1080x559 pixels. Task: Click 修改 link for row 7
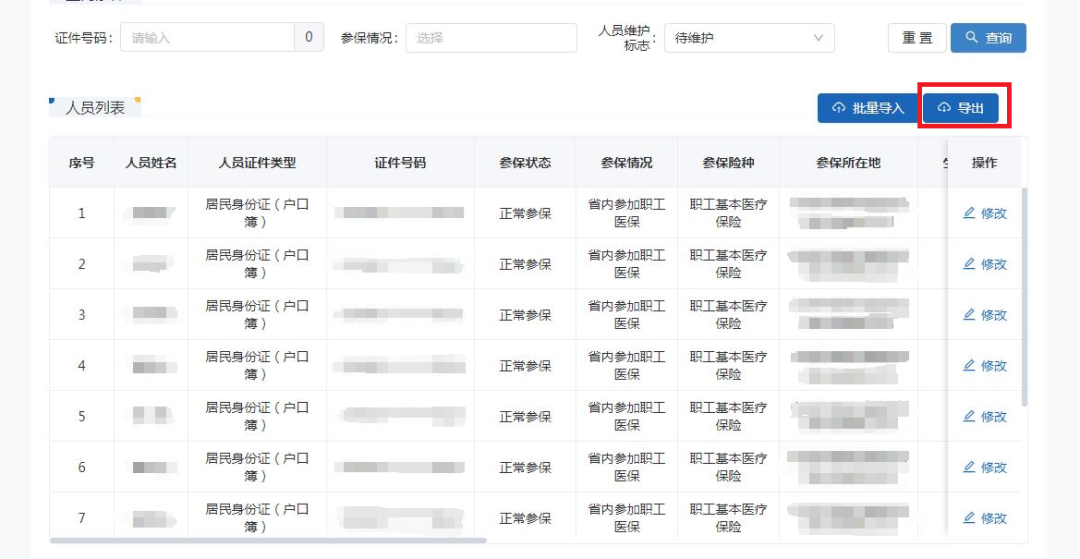[985, 518]
